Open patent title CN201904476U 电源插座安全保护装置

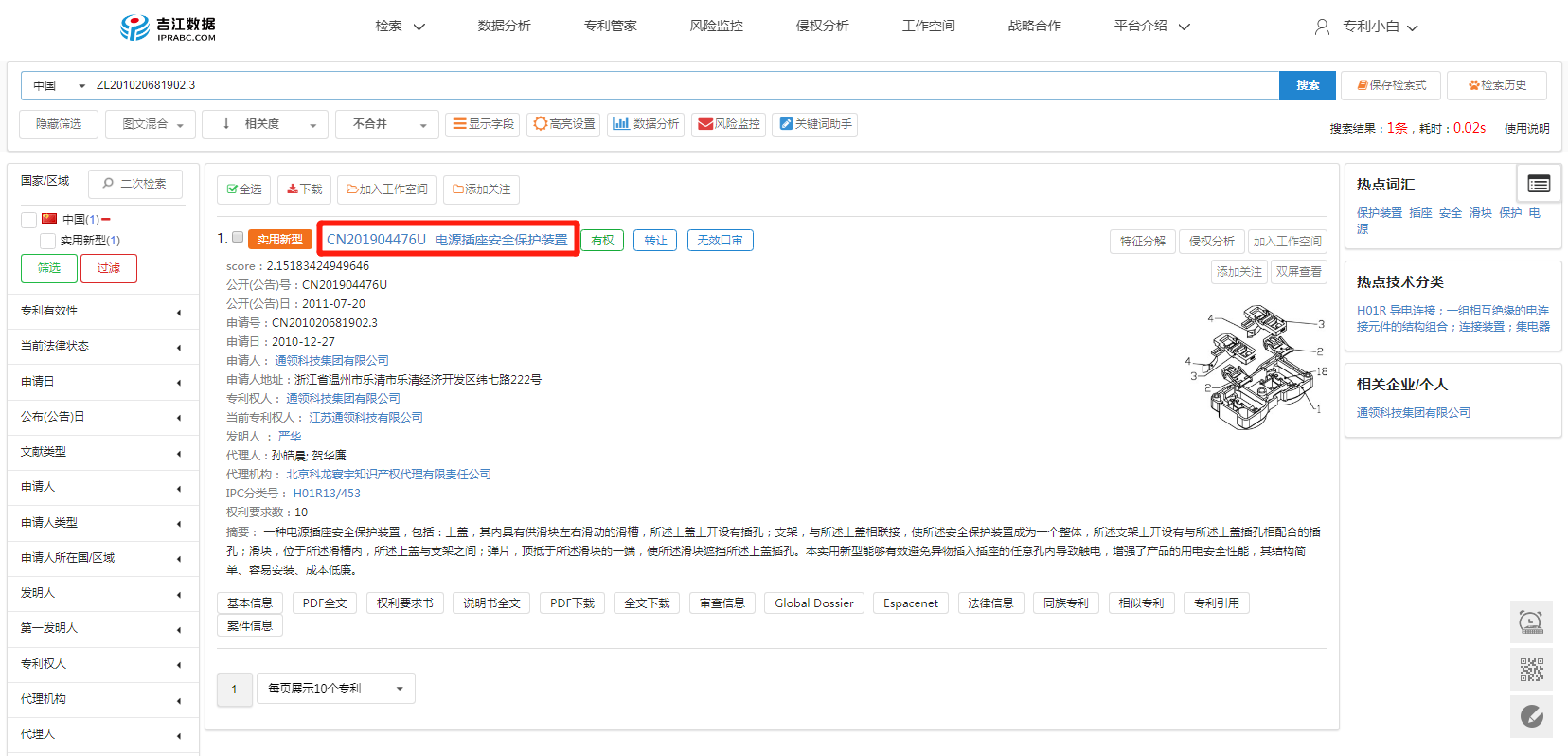point(447,240)
